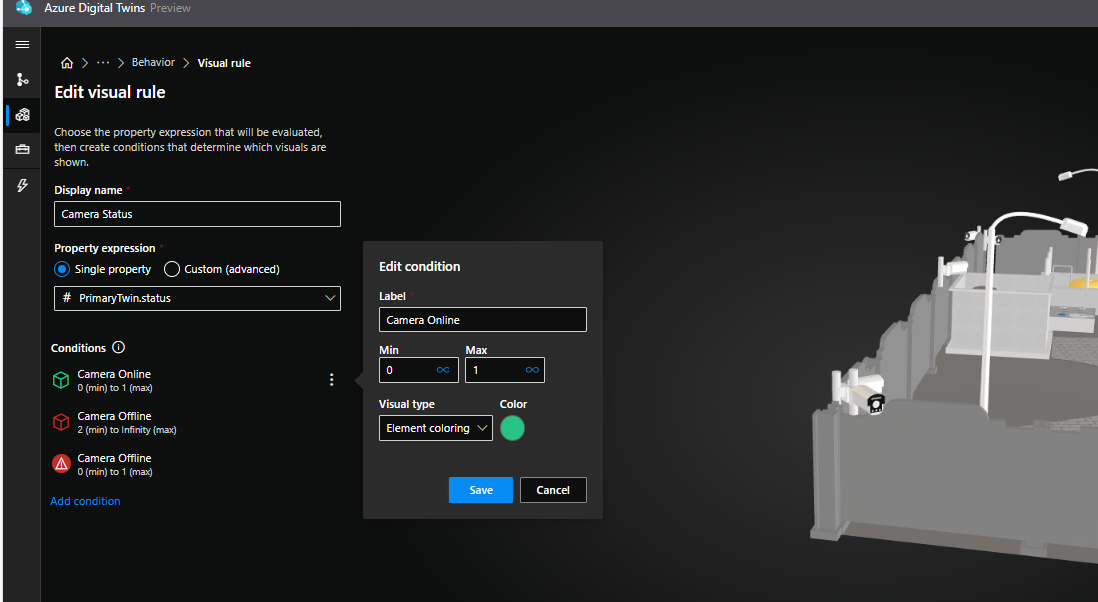Cancel the Edit condition dialog
The image size is (1098, 602).
(x=553, y=490)
